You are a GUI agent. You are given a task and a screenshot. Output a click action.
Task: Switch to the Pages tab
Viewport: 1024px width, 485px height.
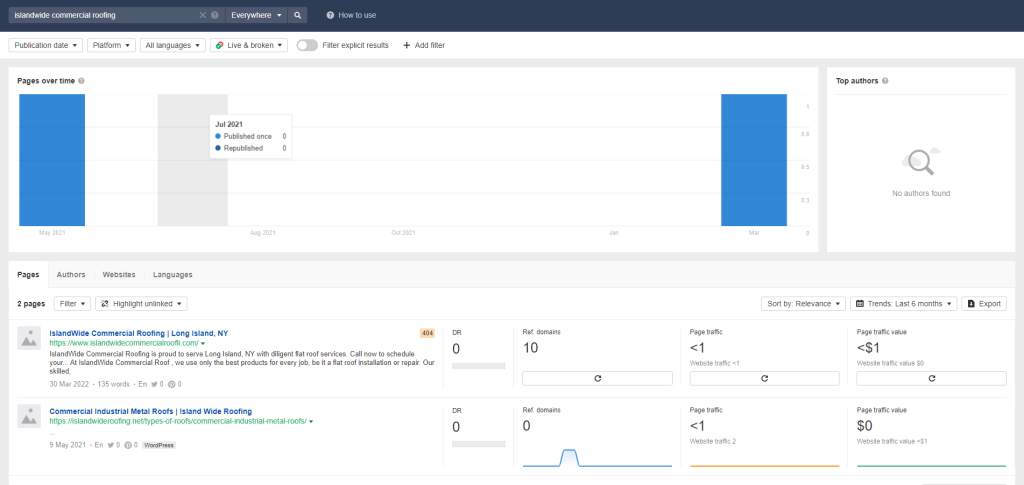28,275
